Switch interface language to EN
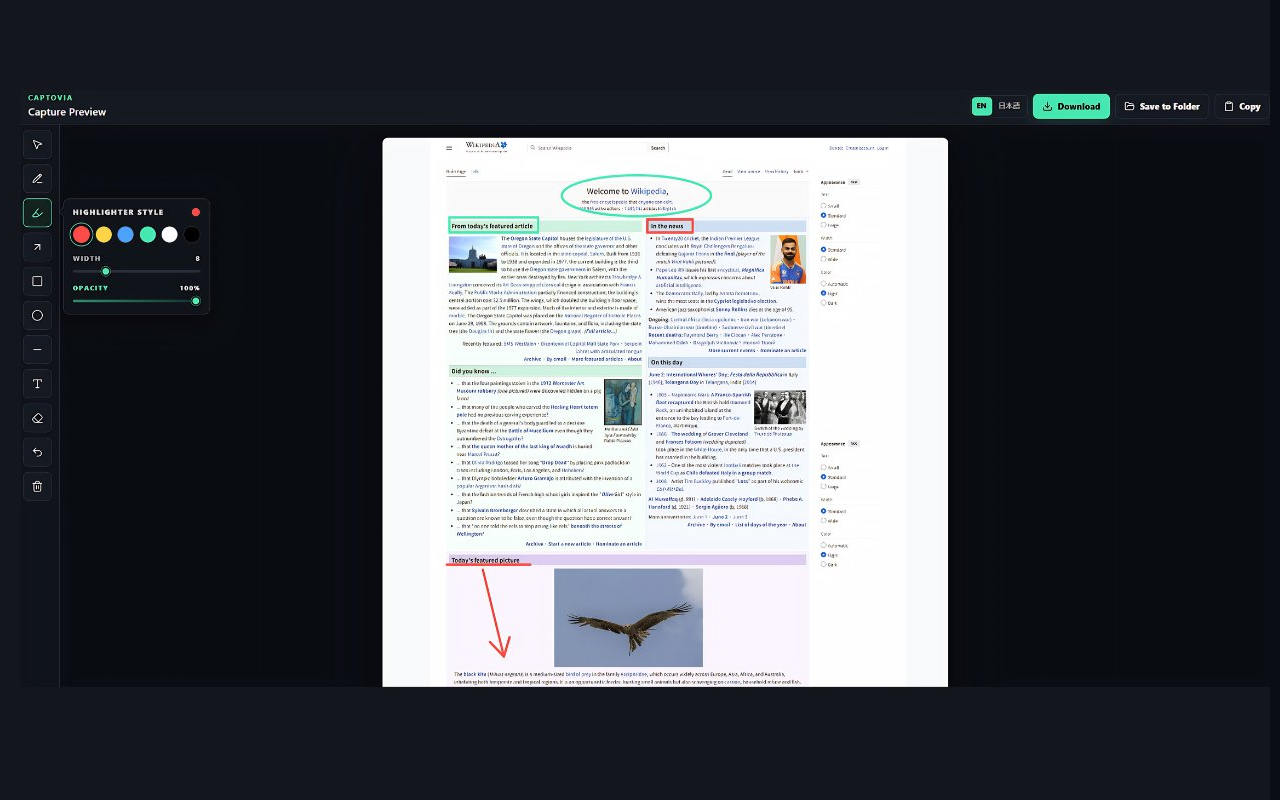 [982, 106]
